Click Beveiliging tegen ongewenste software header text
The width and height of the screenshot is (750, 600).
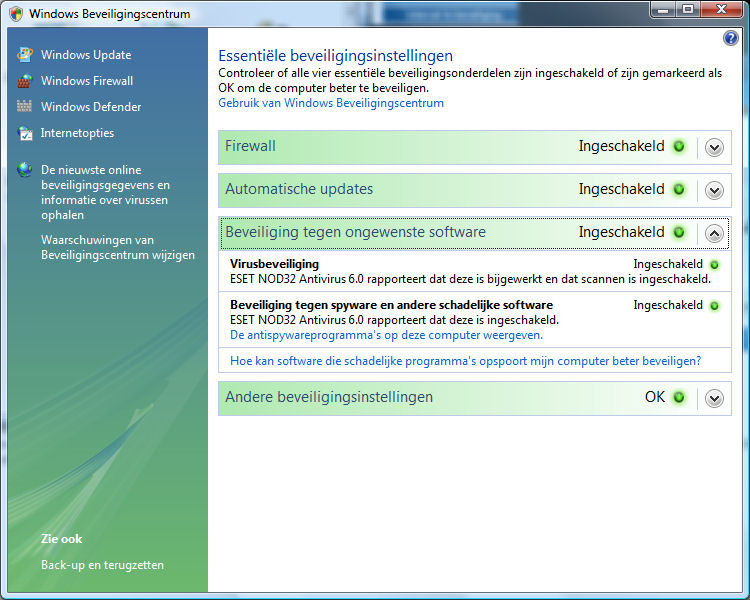tap(355, 232)
